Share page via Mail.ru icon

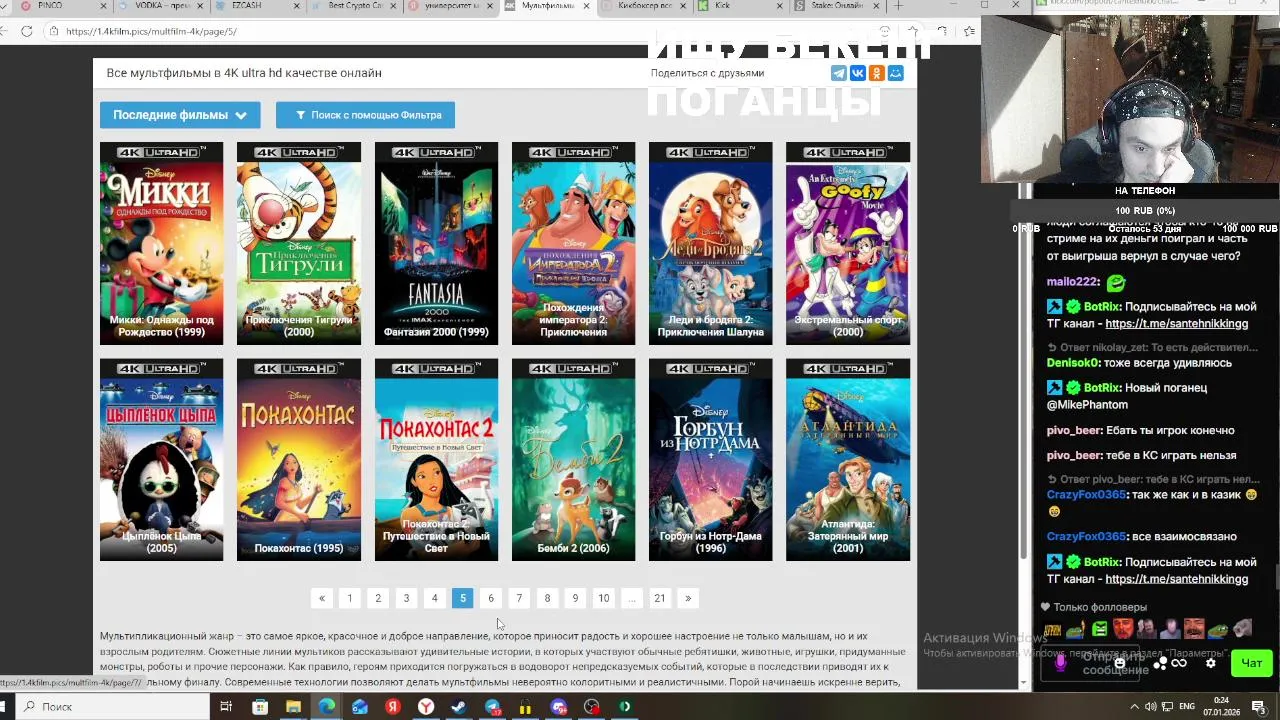pyautogui.click(x=896, y=73)
